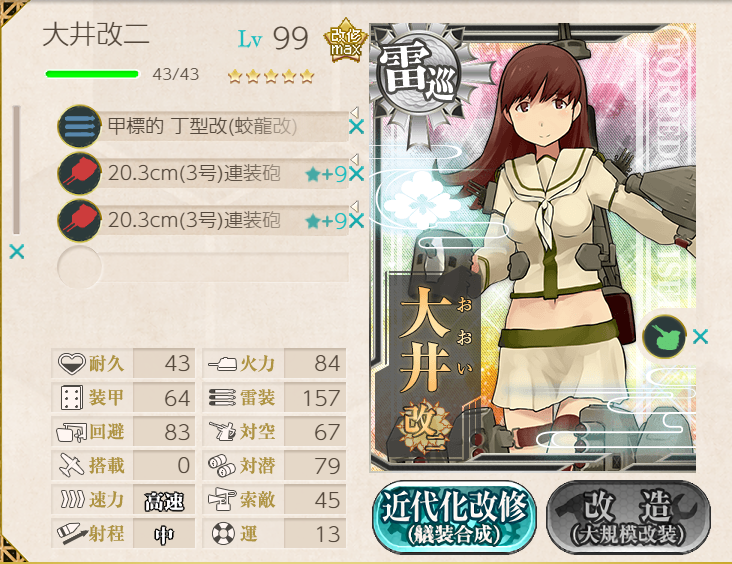732x564 pixels.
Task: Click triangle arrow above first equipment slot
Action: click(354, 112)
